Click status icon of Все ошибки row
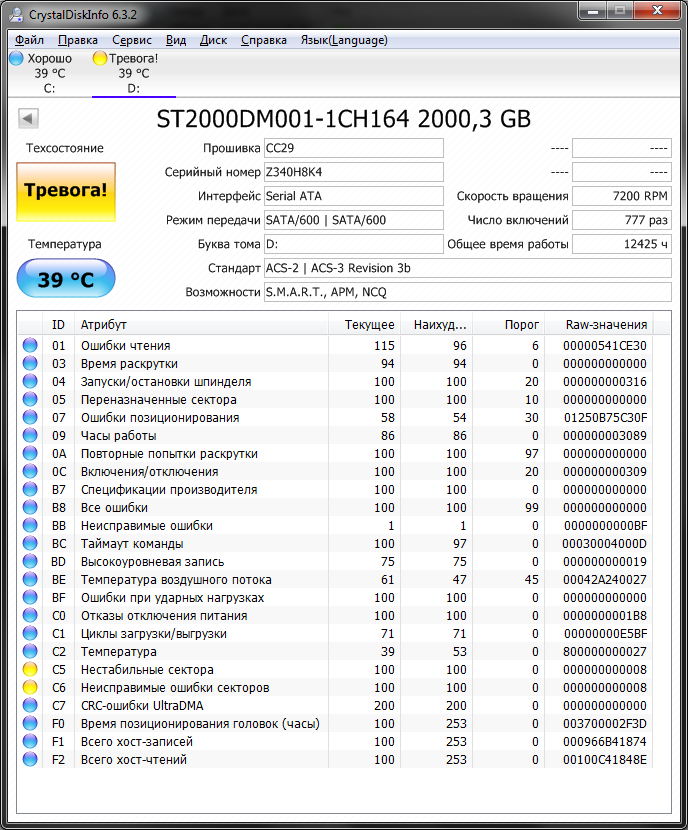The image size is (688, 830). click(x=30, y=507)
